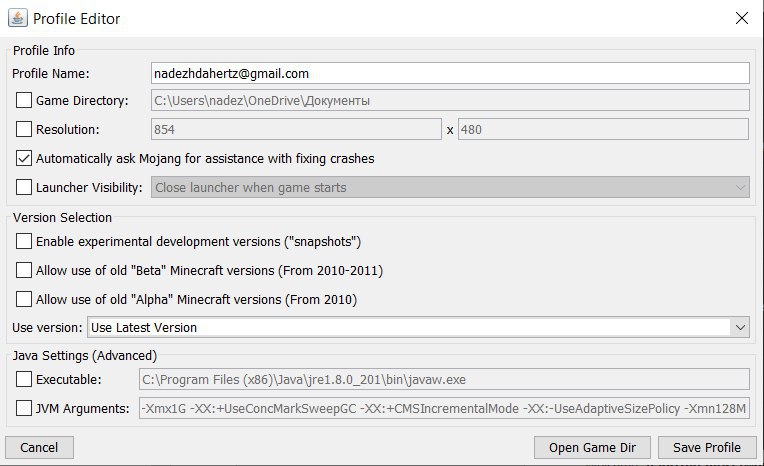Image resolution: width=764 pixels, height=466 pixels.
Task: Click the Profile Editor window title
Action: tap(76, 19)
